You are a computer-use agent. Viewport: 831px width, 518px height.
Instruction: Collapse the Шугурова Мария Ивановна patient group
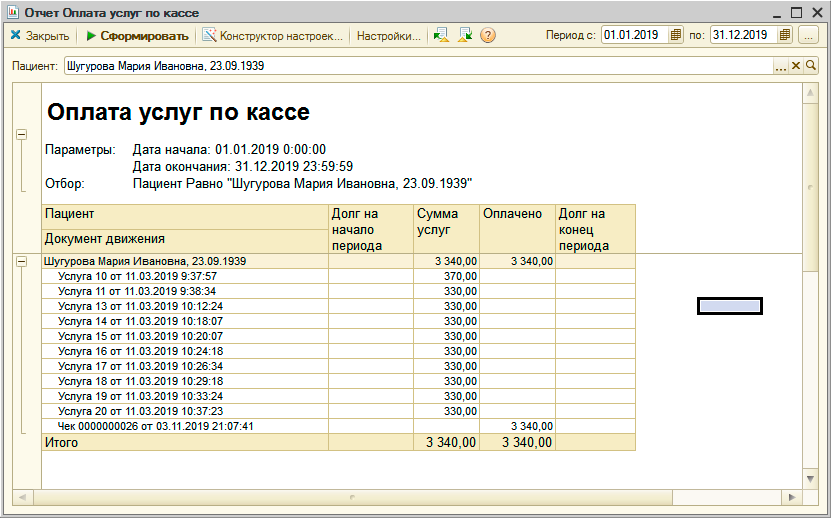22,261
